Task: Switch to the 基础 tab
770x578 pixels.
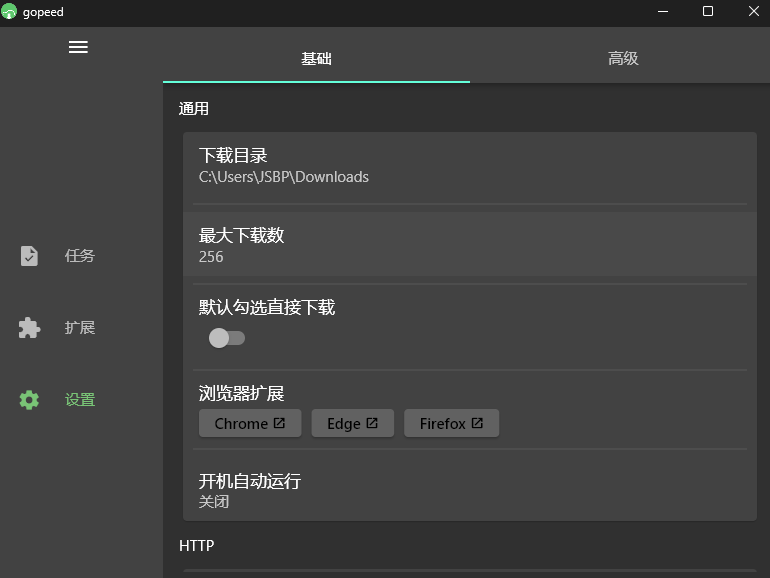Action: pos(316,58)
